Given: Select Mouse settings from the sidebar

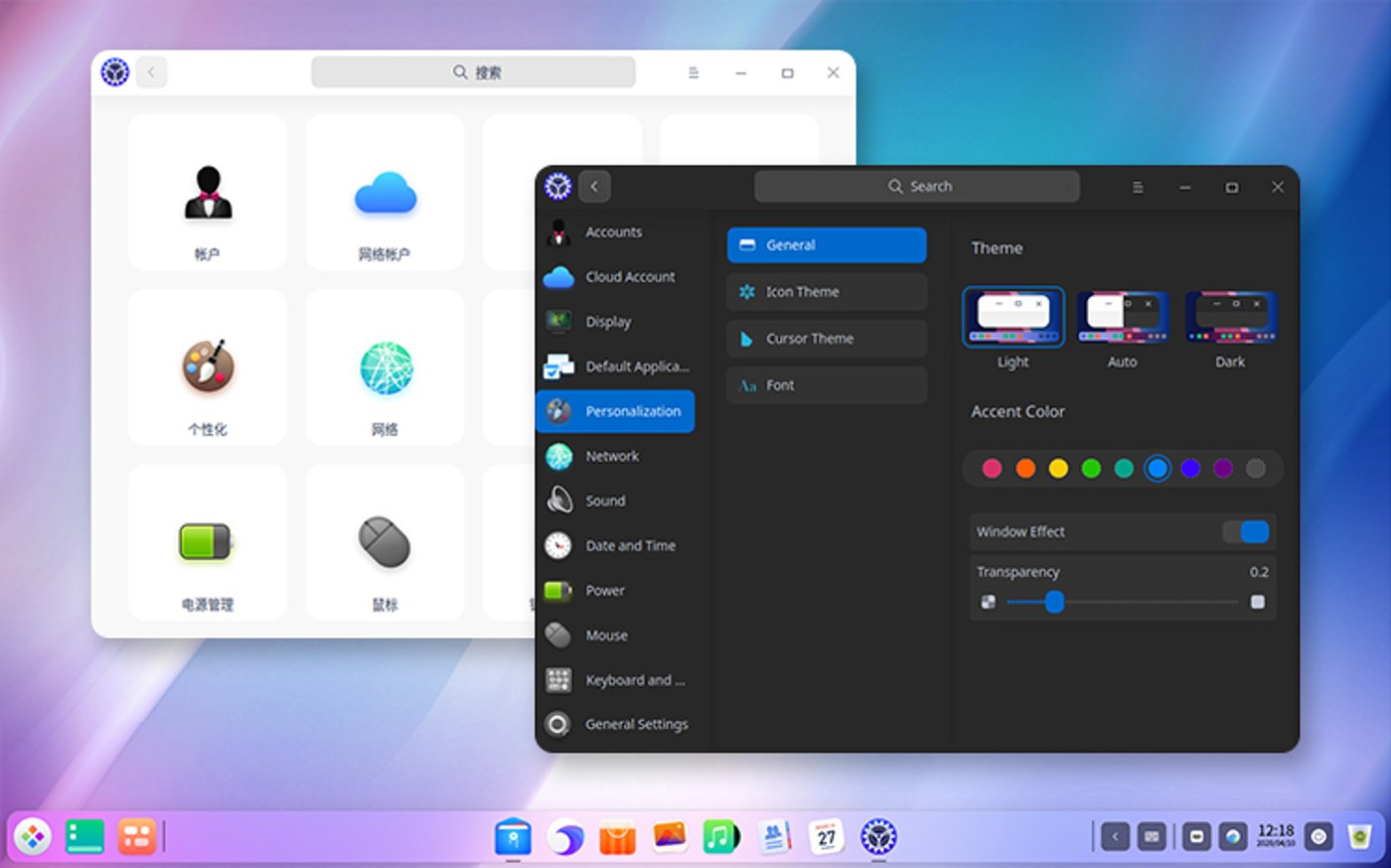Looking at the screenshot, I should click(x=606, y=635).
